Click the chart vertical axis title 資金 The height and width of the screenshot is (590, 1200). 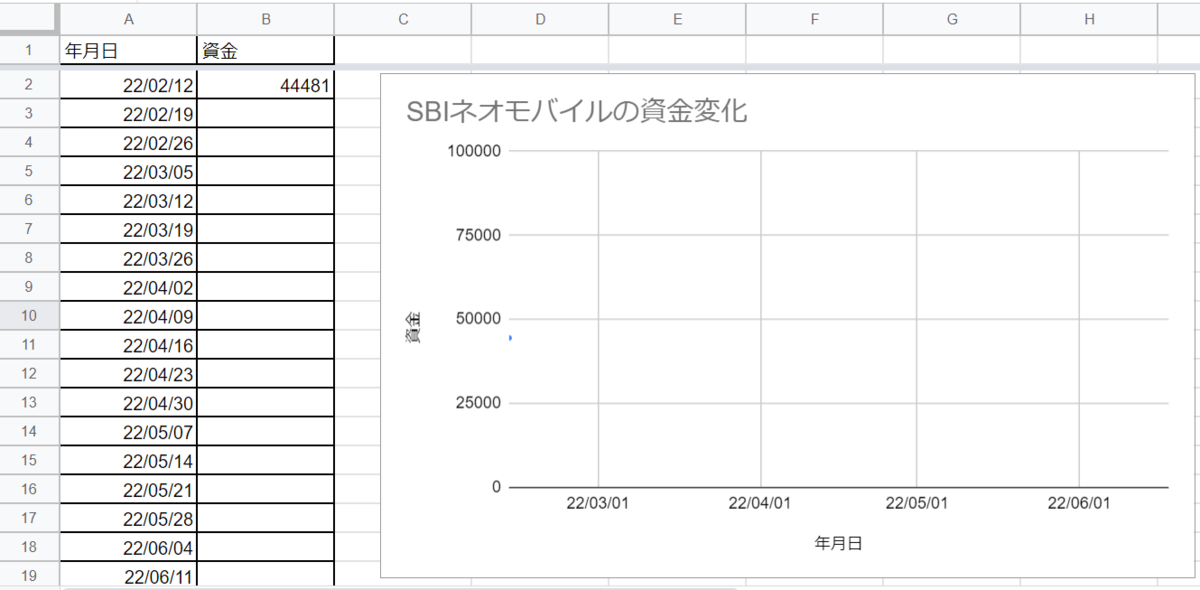click(x=412, y=326)
